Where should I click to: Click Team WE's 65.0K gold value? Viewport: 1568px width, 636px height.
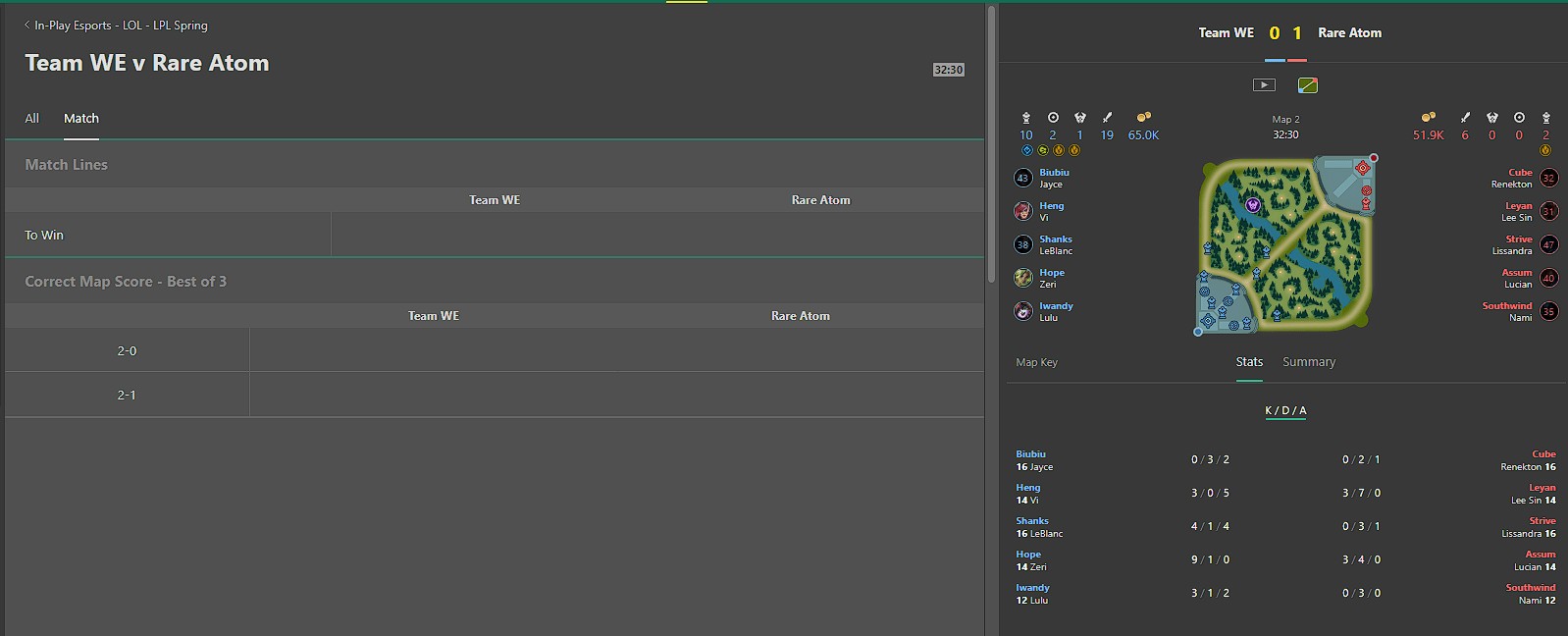[1143, 135]
